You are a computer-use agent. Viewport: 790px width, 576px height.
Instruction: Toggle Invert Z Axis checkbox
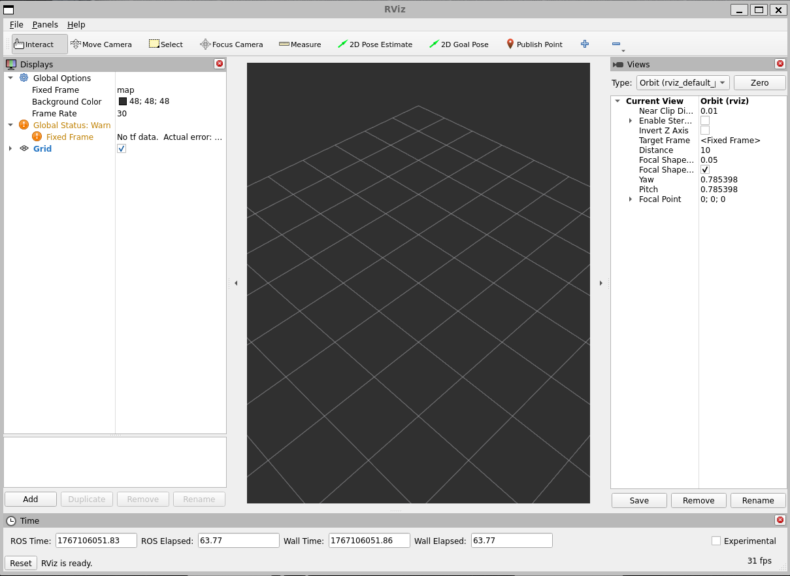(x=705, y=130)
